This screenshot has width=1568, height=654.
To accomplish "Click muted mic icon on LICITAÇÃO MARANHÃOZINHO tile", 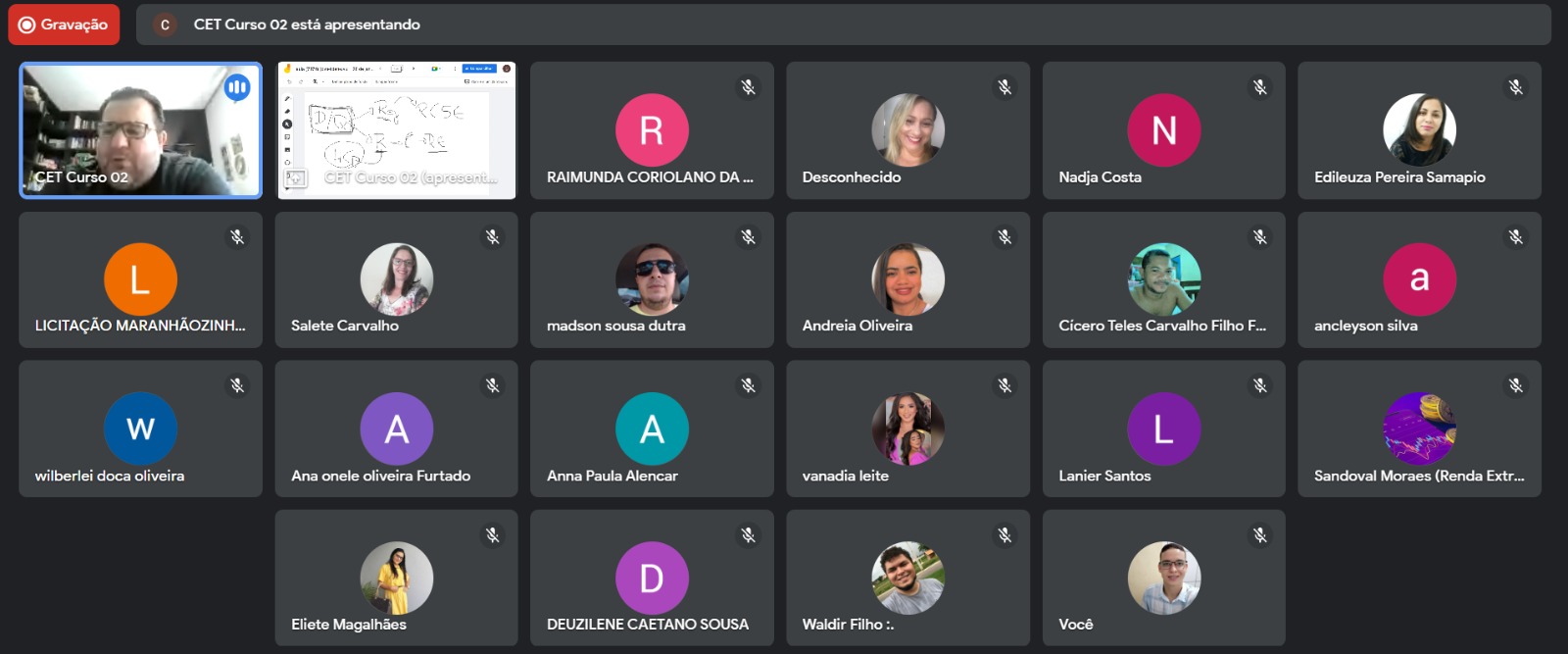I will (237, 236).
